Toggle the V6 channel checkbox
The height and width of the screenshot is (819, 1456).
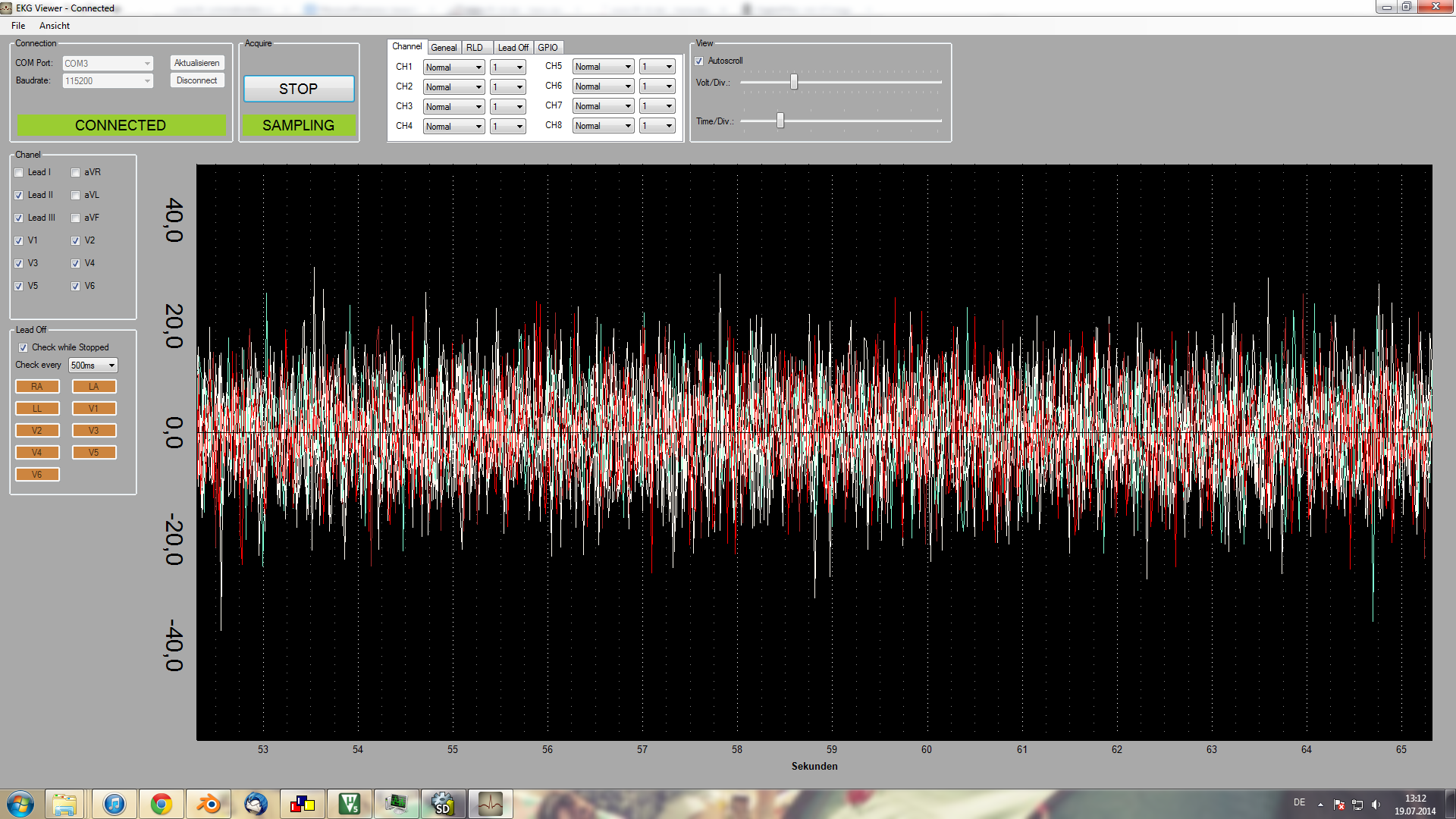coord(76,287)
